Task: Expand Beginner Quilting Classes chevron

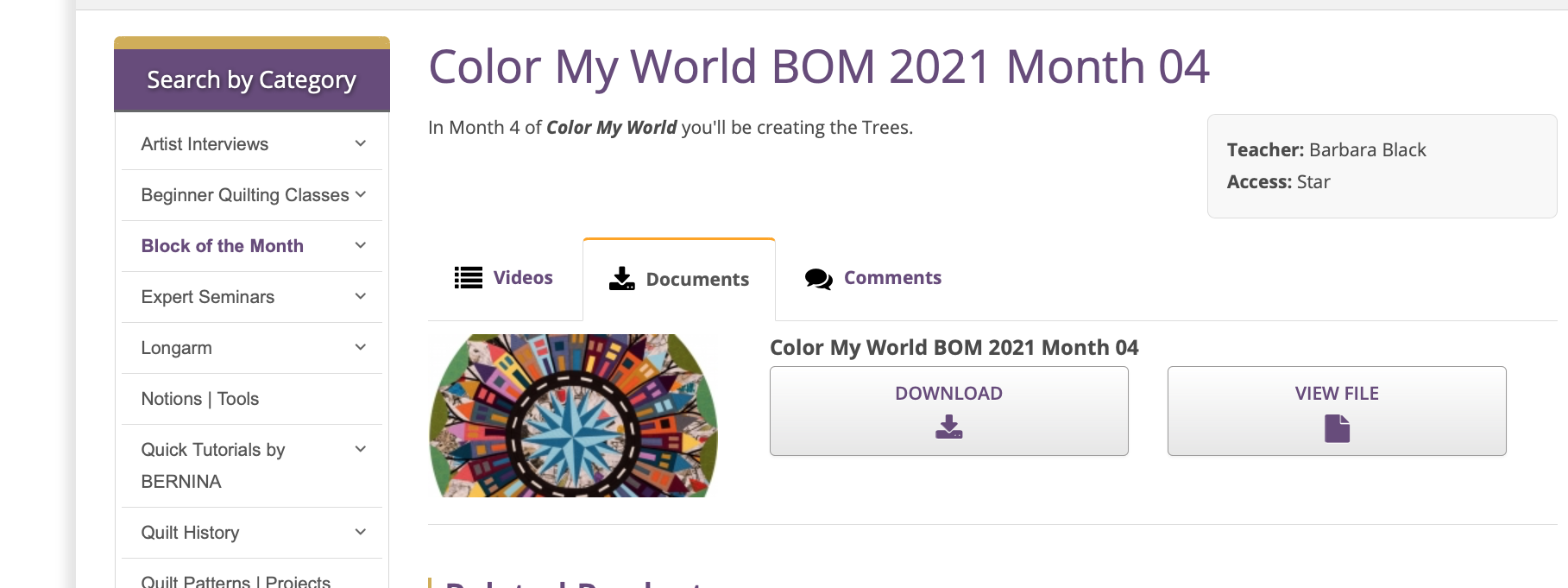Action: 361,194
